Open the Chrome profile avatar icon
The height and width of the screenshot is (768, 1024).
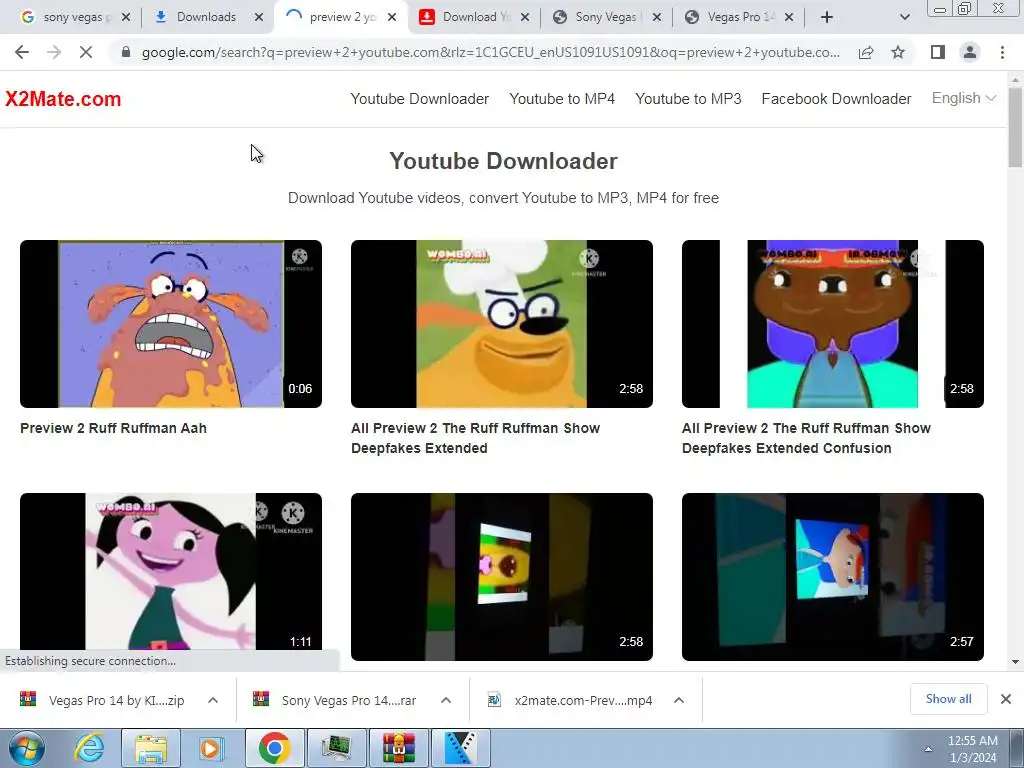970,52
